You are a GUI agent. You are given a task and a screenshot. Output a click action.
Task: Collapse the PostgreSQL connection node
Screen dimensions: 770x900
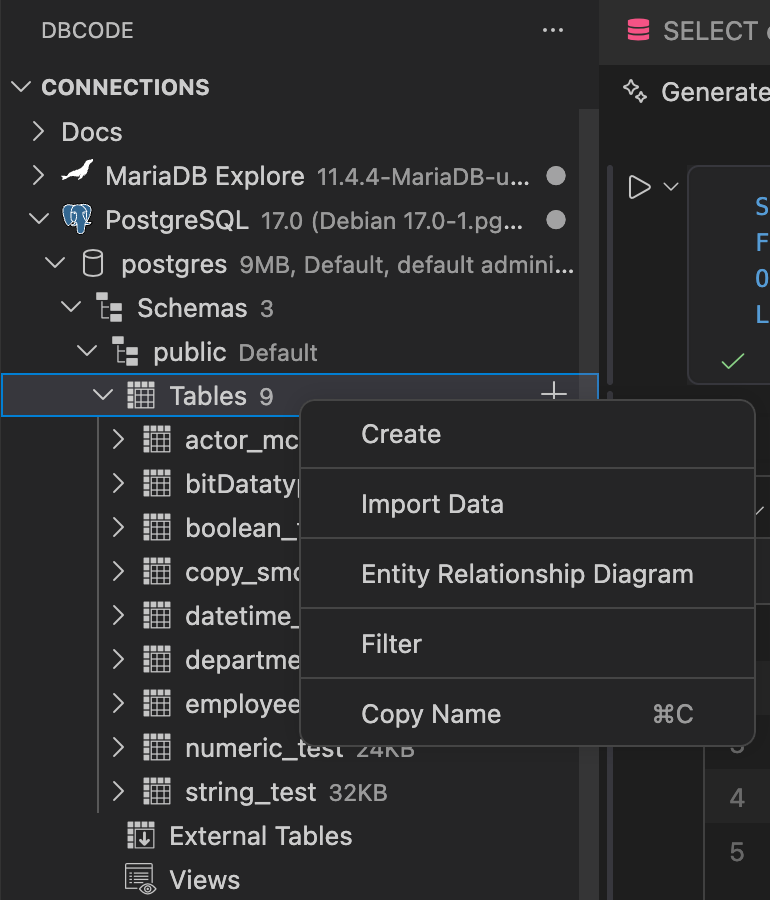[38, 219]
